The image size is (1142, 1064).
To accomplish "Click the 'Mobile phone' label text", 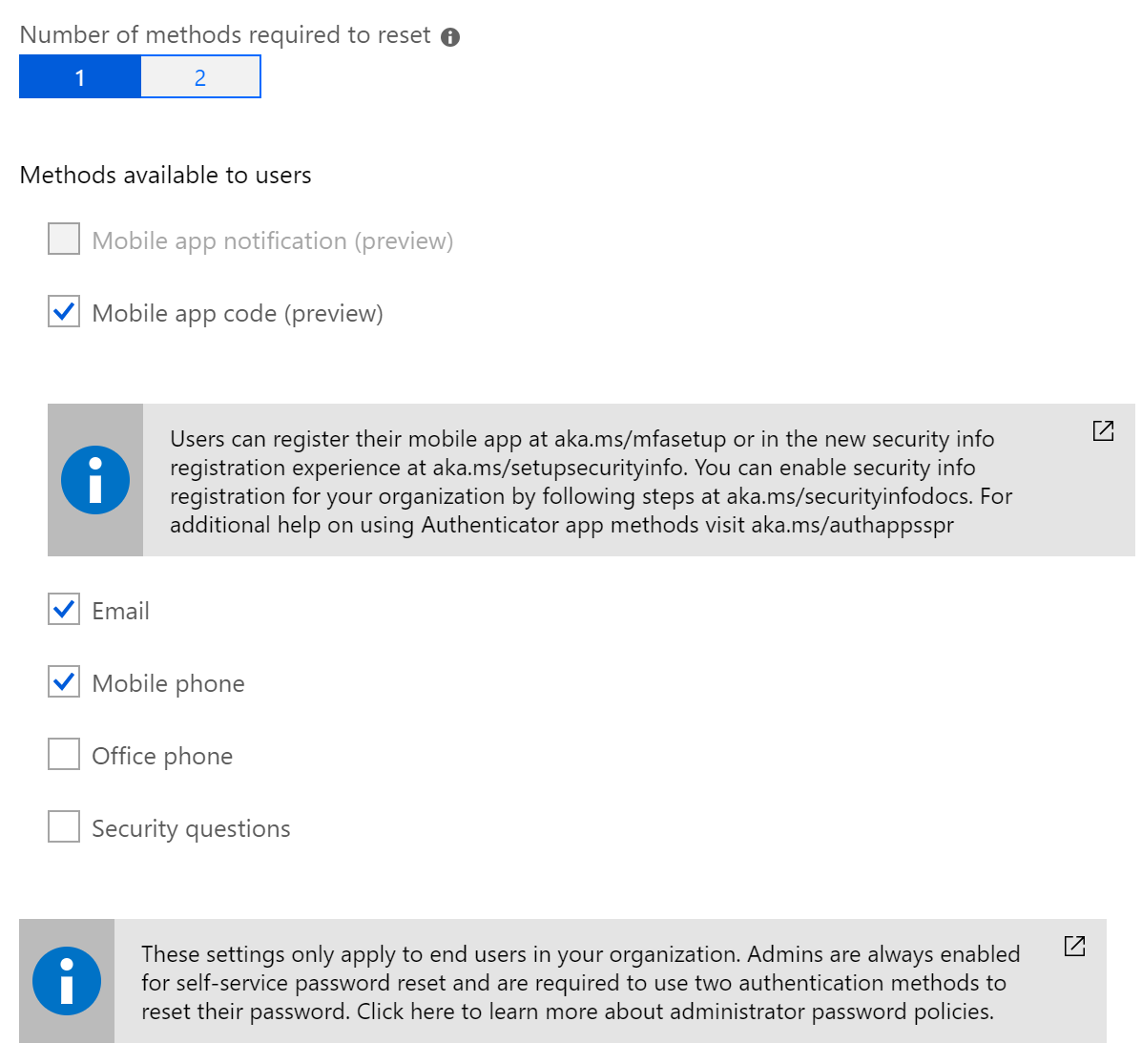I will (168, 684).
